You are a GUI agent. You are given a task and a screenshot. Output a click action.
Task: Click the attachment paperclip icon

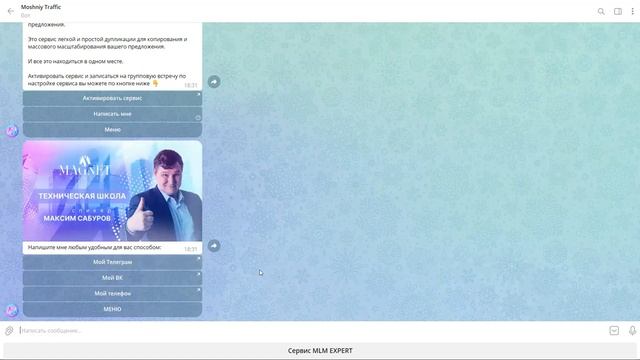coord(9,331)
